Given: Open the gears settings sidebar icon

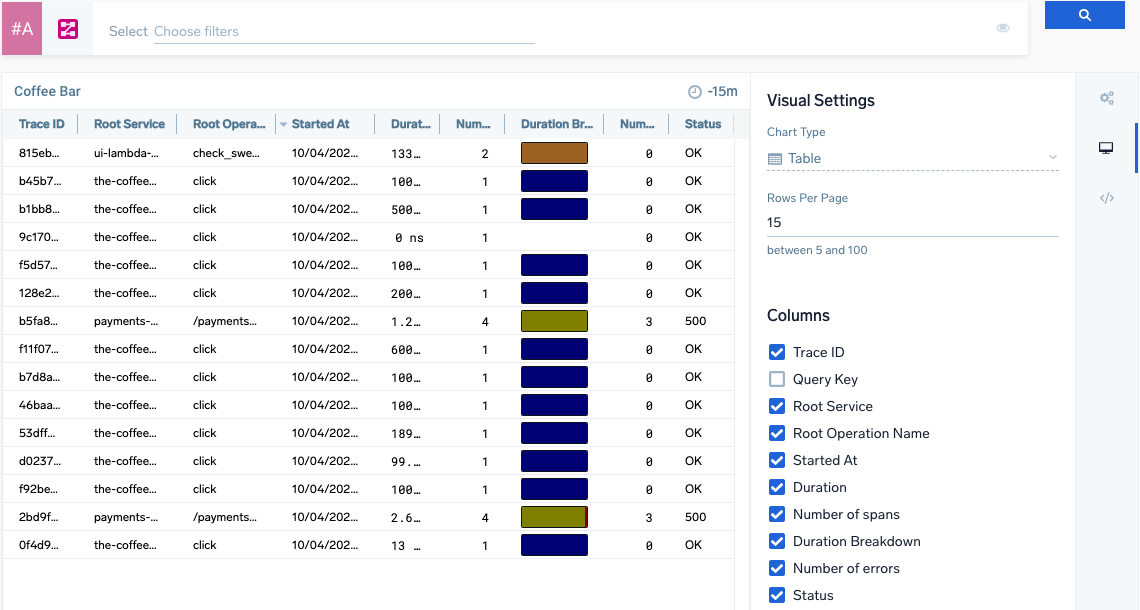Looking at the screenshot, I should click(x=1106, y=98).
